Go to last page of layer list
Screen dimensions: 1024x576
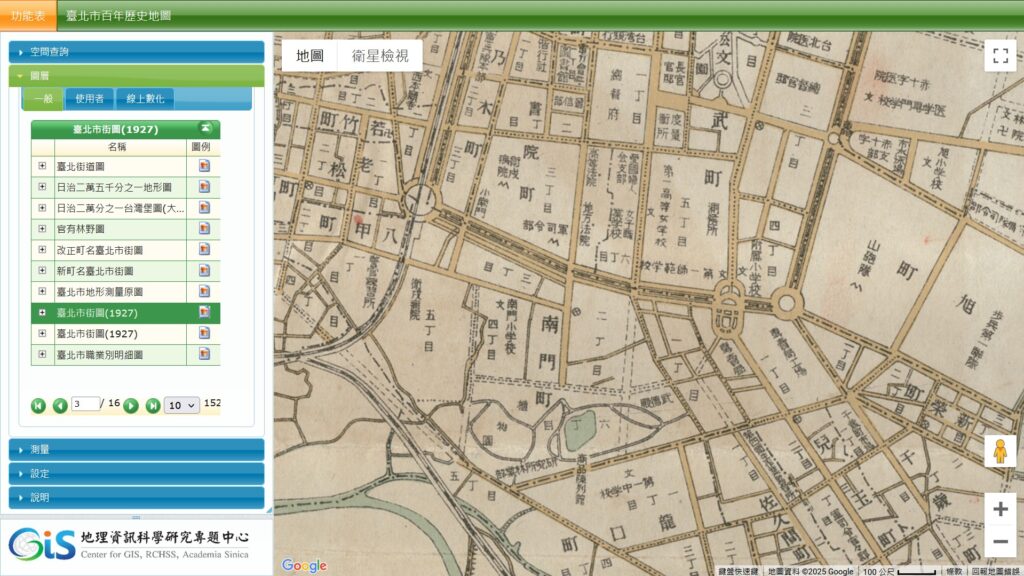pos(153,406)
